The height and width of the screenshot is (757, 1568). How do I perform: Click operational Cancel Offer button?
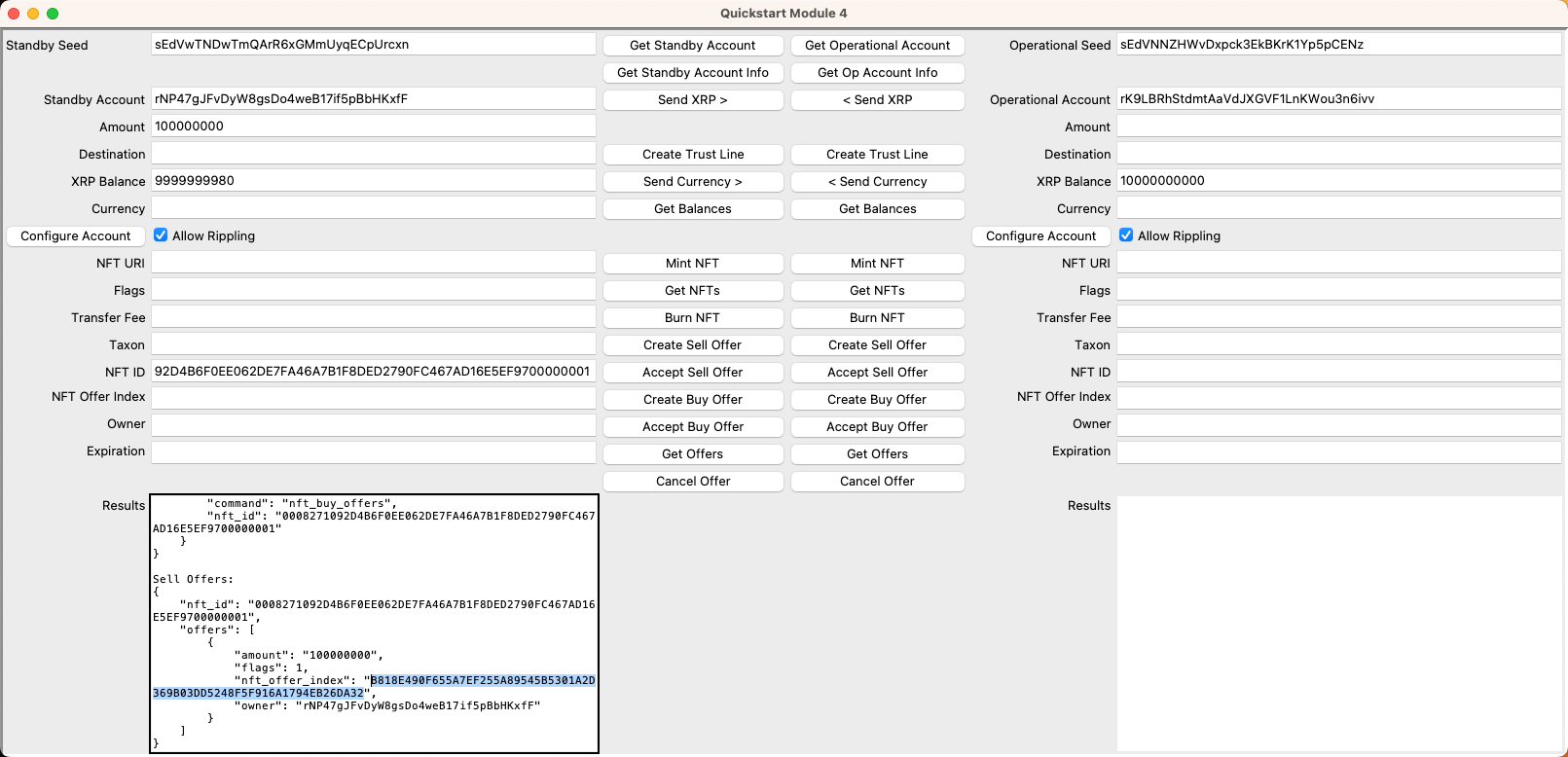tap(877, 482)
